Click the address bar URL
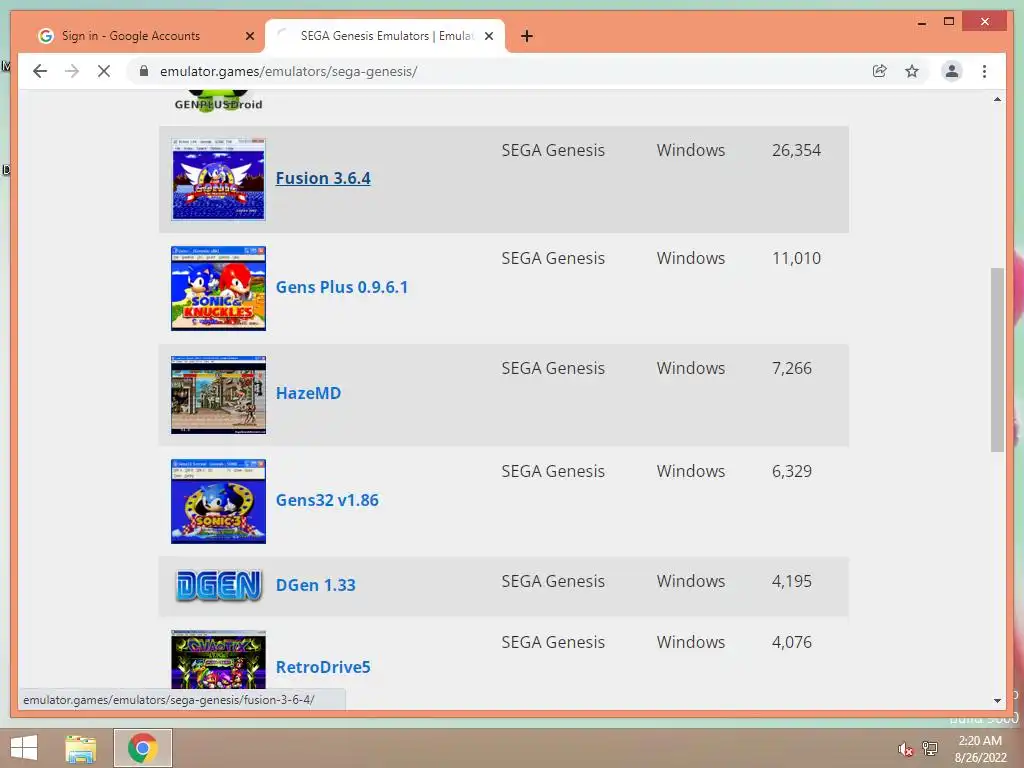Viewport: 1024px width, 768px height. click(289, 71)
